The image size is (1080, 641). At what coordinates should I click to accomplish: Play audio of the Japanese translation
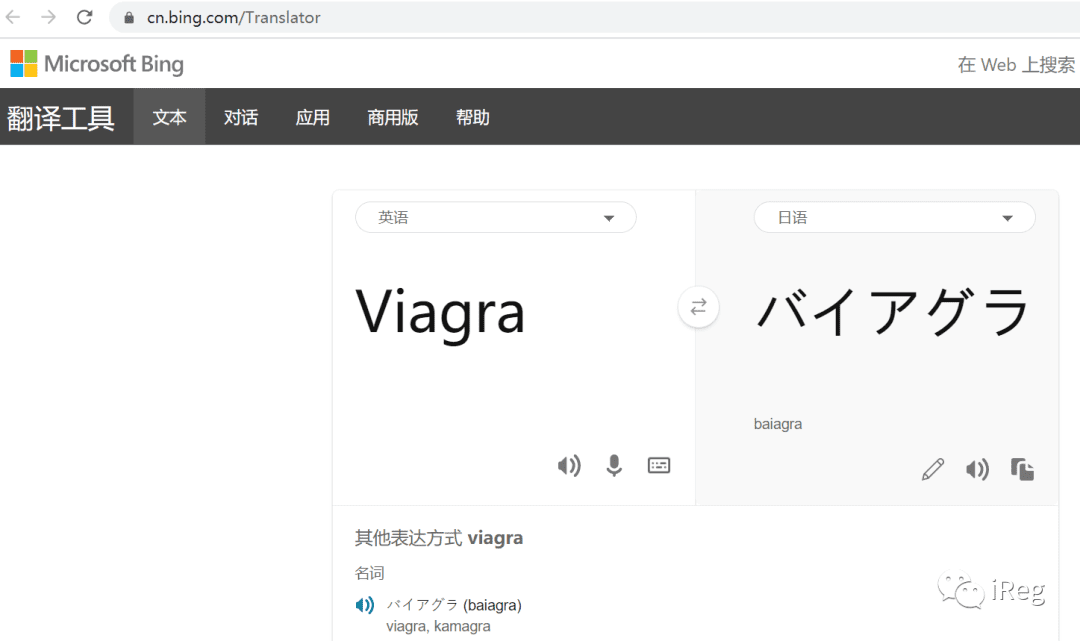coord(977,470)
